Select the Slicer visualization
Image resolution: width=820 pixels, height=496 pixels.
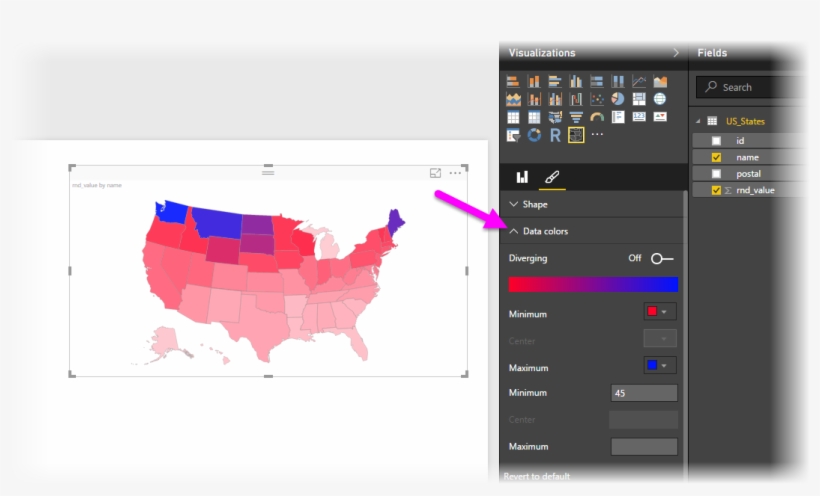[x=513, y=135]
